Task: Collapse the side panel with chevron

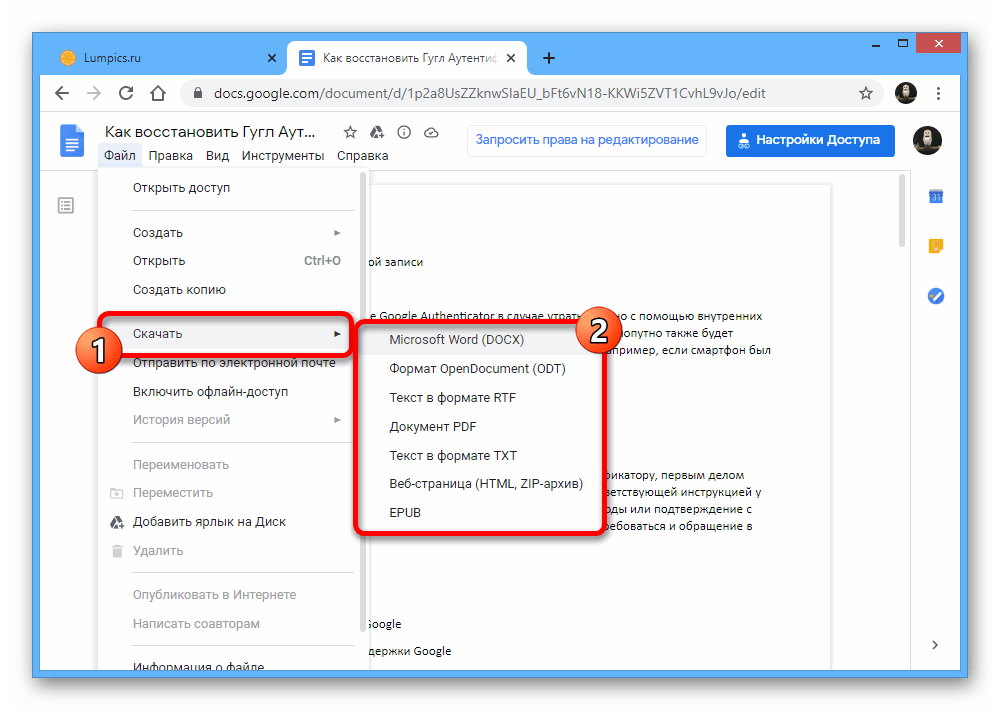Action: tap(936, 645)
